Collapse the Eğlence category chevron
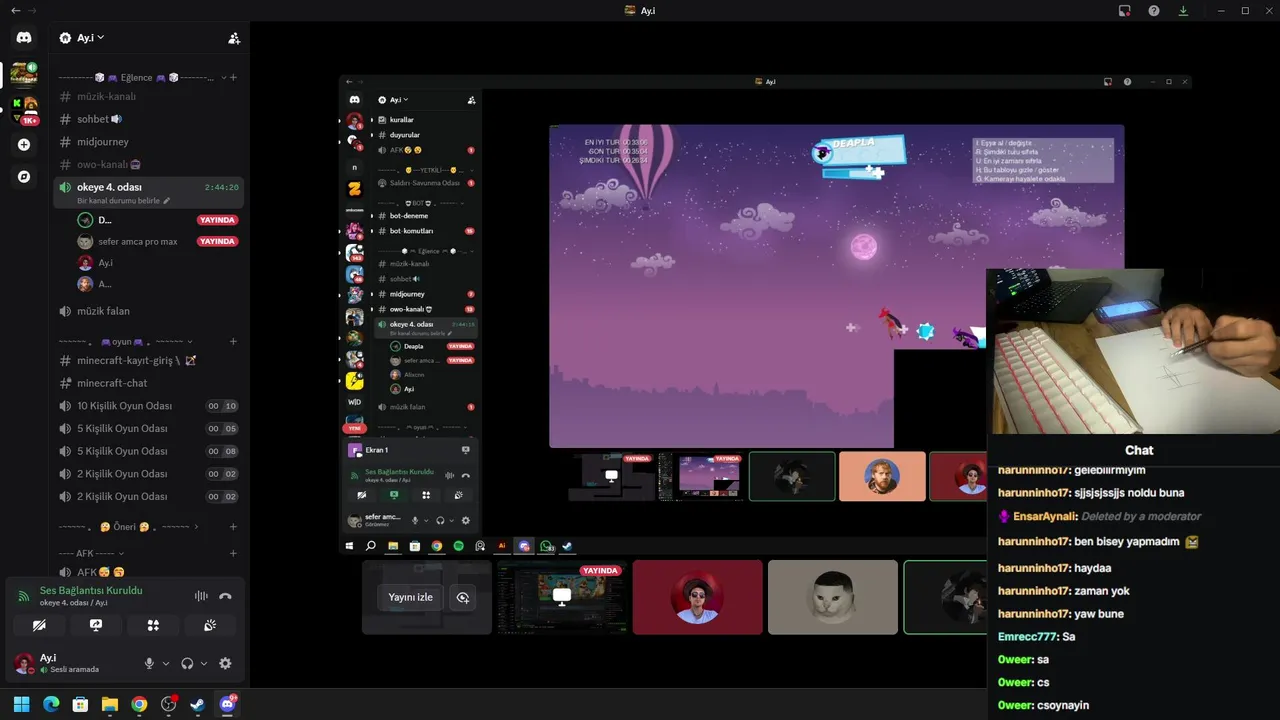 point(223,77)
